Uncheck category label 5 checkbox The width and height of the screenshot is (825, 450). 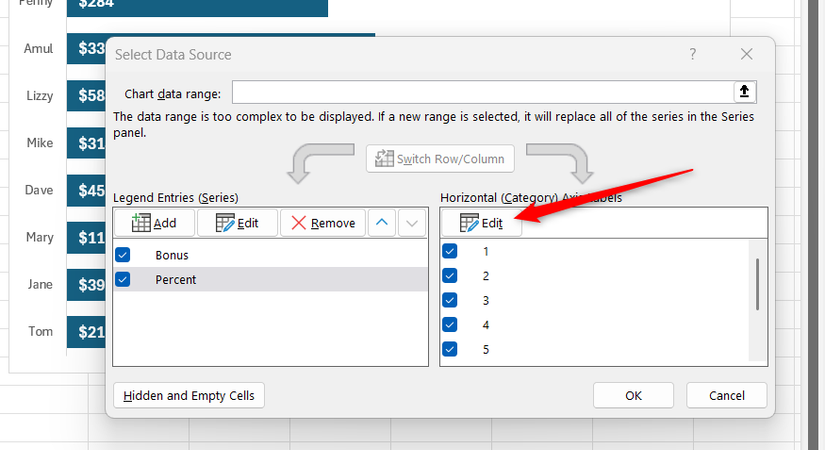(x=449, y=349)
